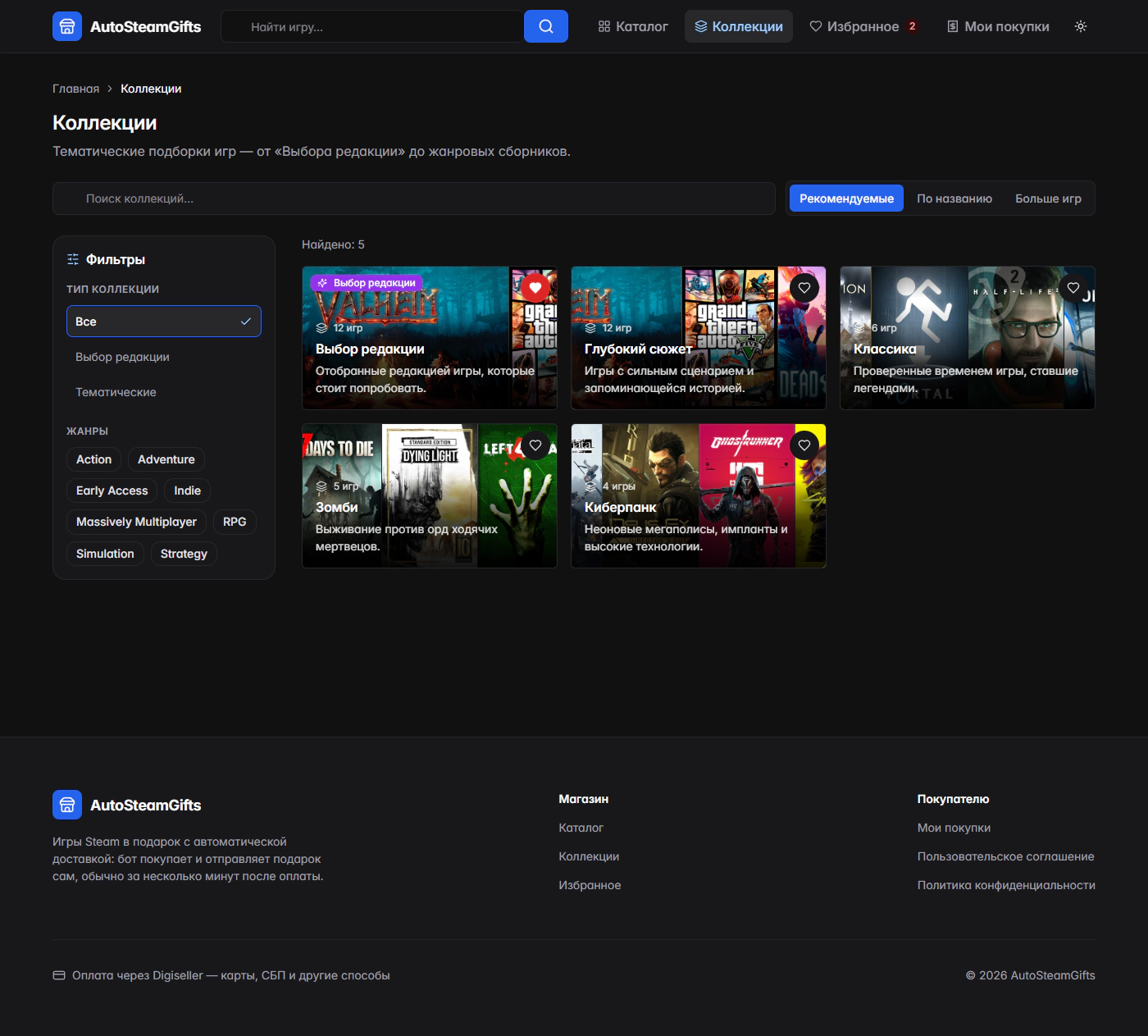Toggle the Indie genre chip
The image size is (1148, 1036).
[x=188, y=491]
